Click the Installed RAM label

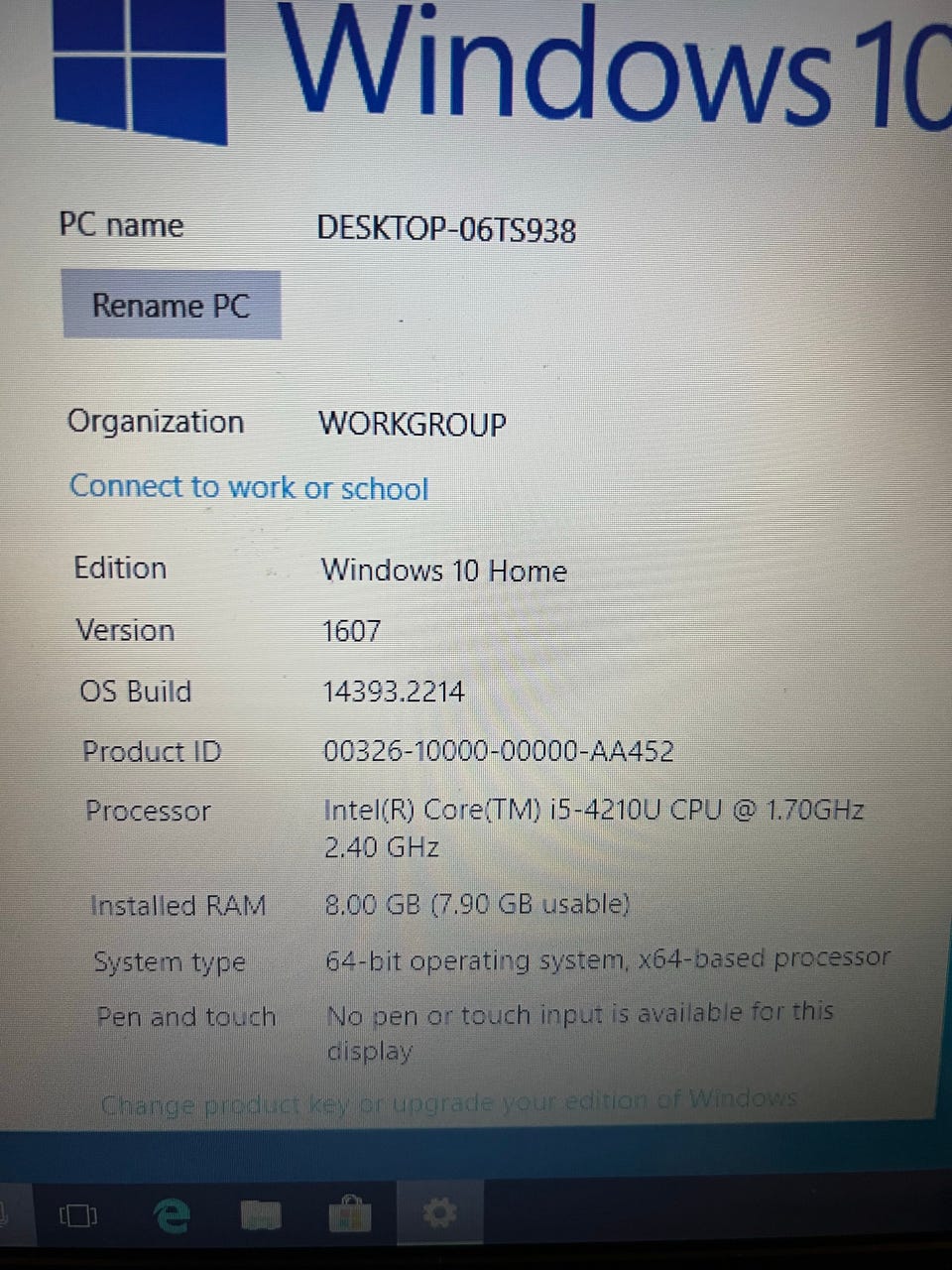point(178,906)
